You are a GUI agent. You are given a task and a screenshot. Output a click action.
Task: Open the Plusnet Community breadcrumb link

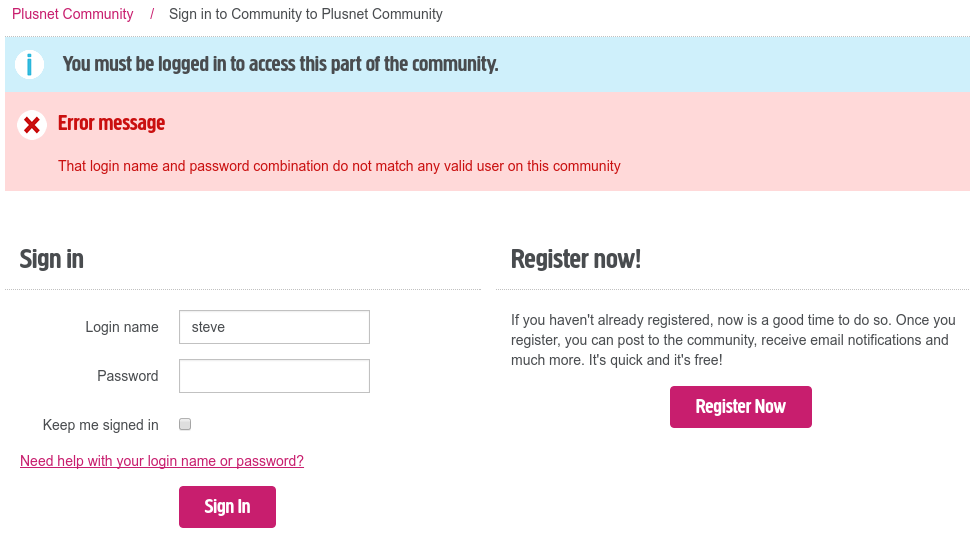pyautogui.click(x=73, y=14)
